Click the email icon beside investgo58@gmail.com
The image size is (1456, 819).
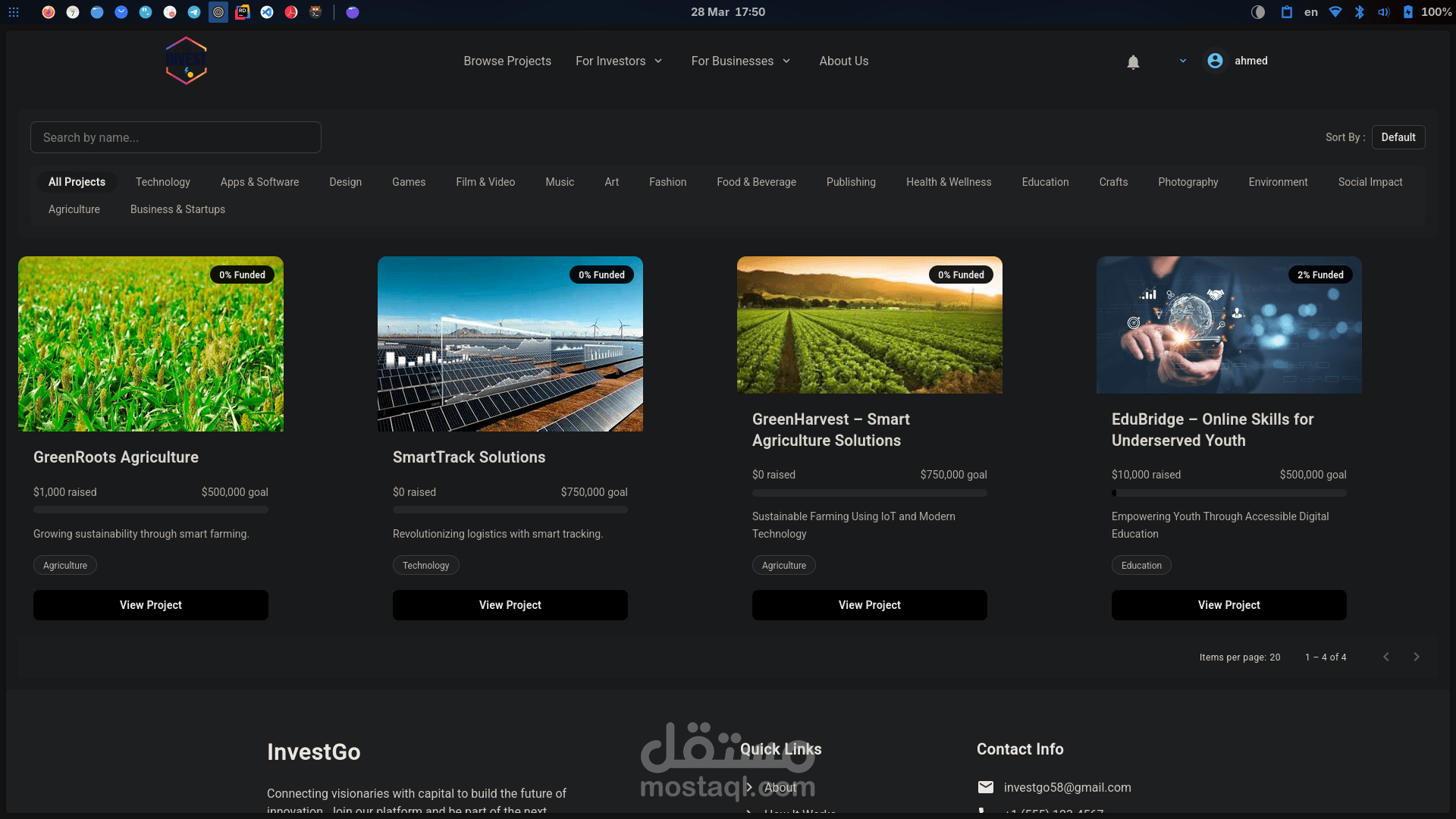coord(986,787)
